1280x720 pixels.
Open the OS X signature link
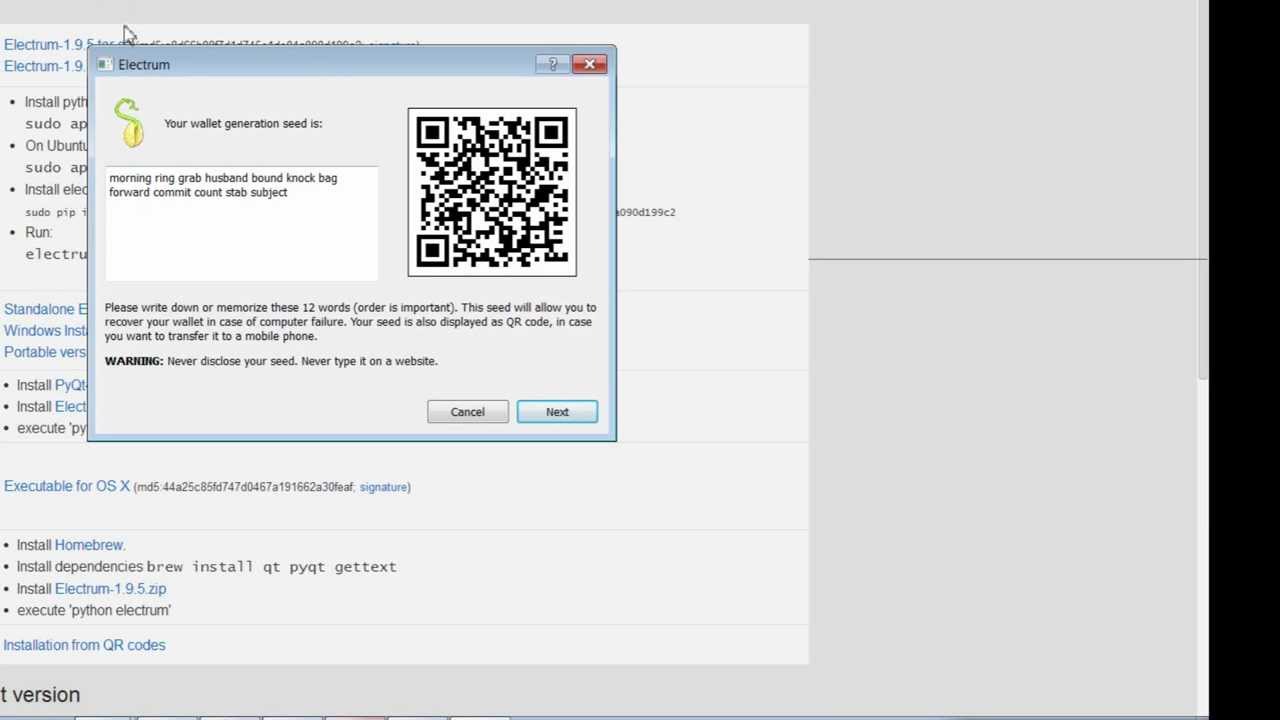coord(384,487)
